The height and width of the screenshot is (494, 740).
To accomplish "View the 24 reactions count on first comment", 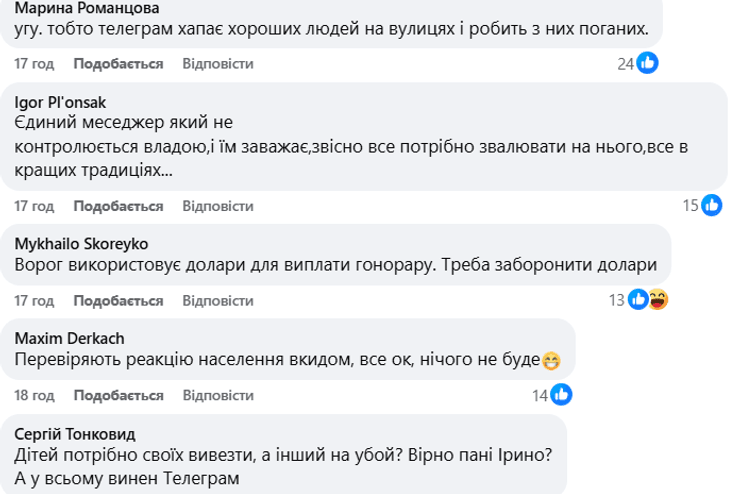I will pos(626,64).
